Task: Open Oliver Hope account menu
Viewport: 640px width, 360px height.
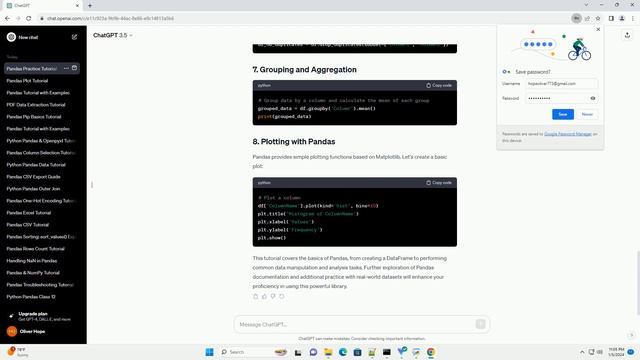Action: click(42, 331)
